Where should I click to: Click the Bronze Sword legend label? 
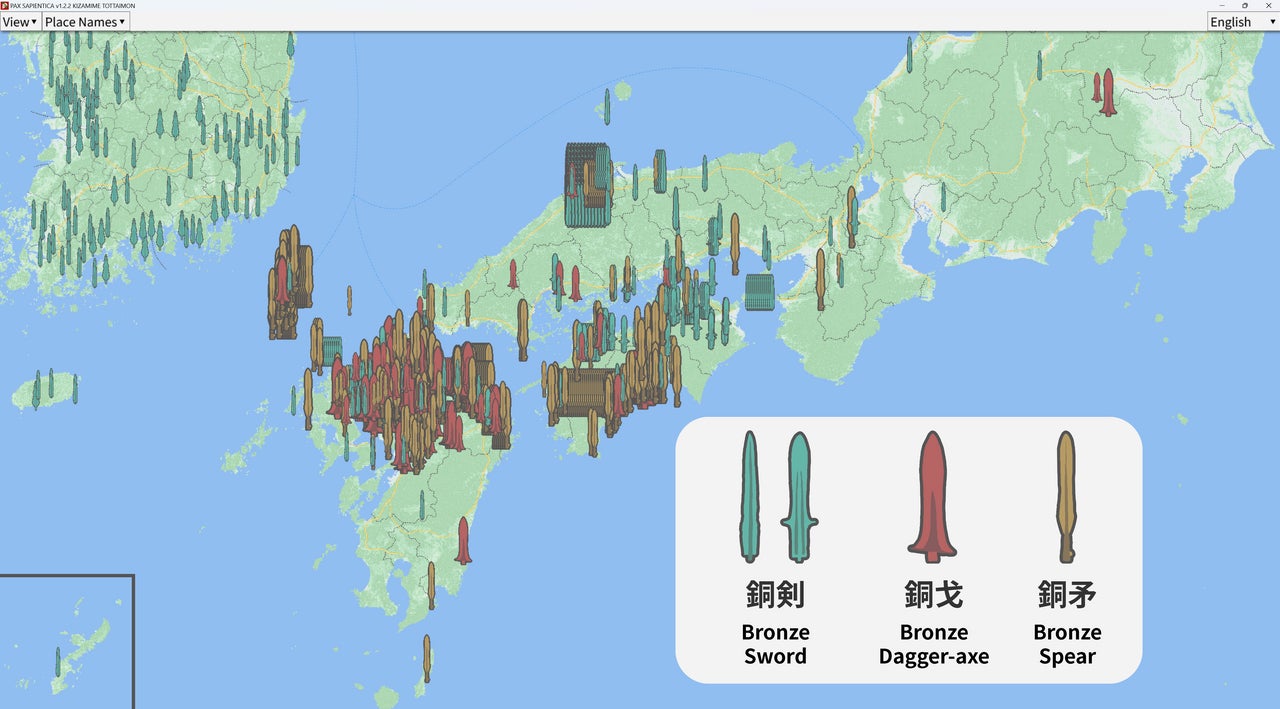point(775,644)
